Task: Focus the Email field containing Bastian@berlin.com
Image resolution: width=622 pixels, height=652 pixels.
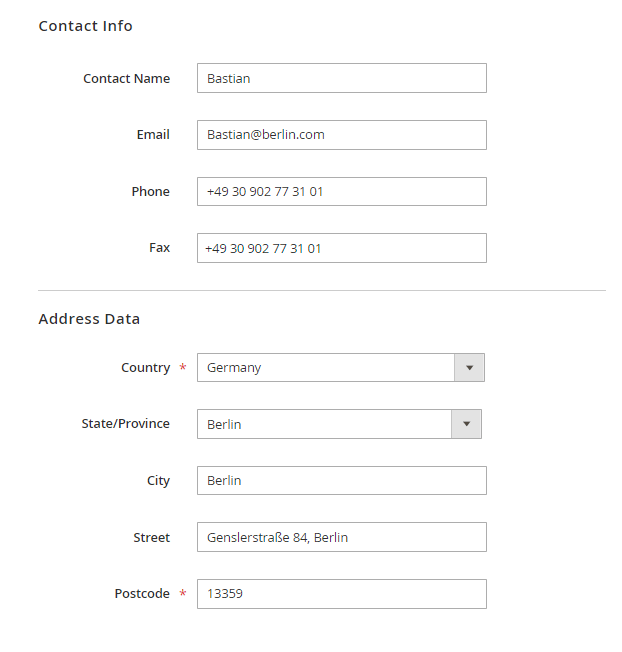Action: coord(341,135)
